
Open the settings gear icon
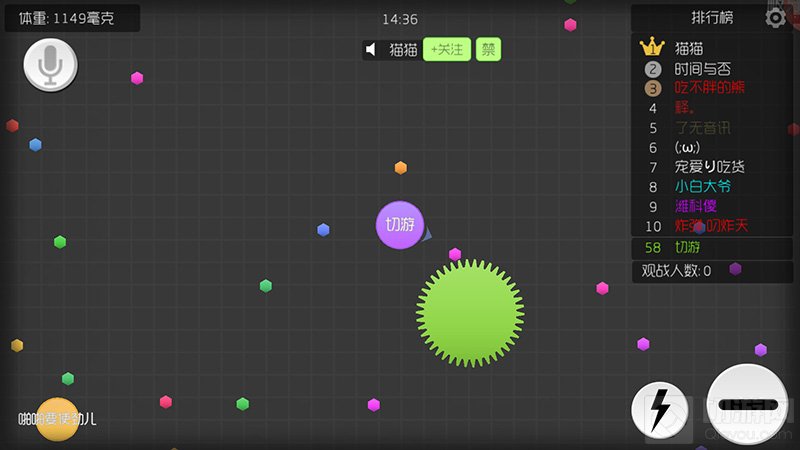775,18
